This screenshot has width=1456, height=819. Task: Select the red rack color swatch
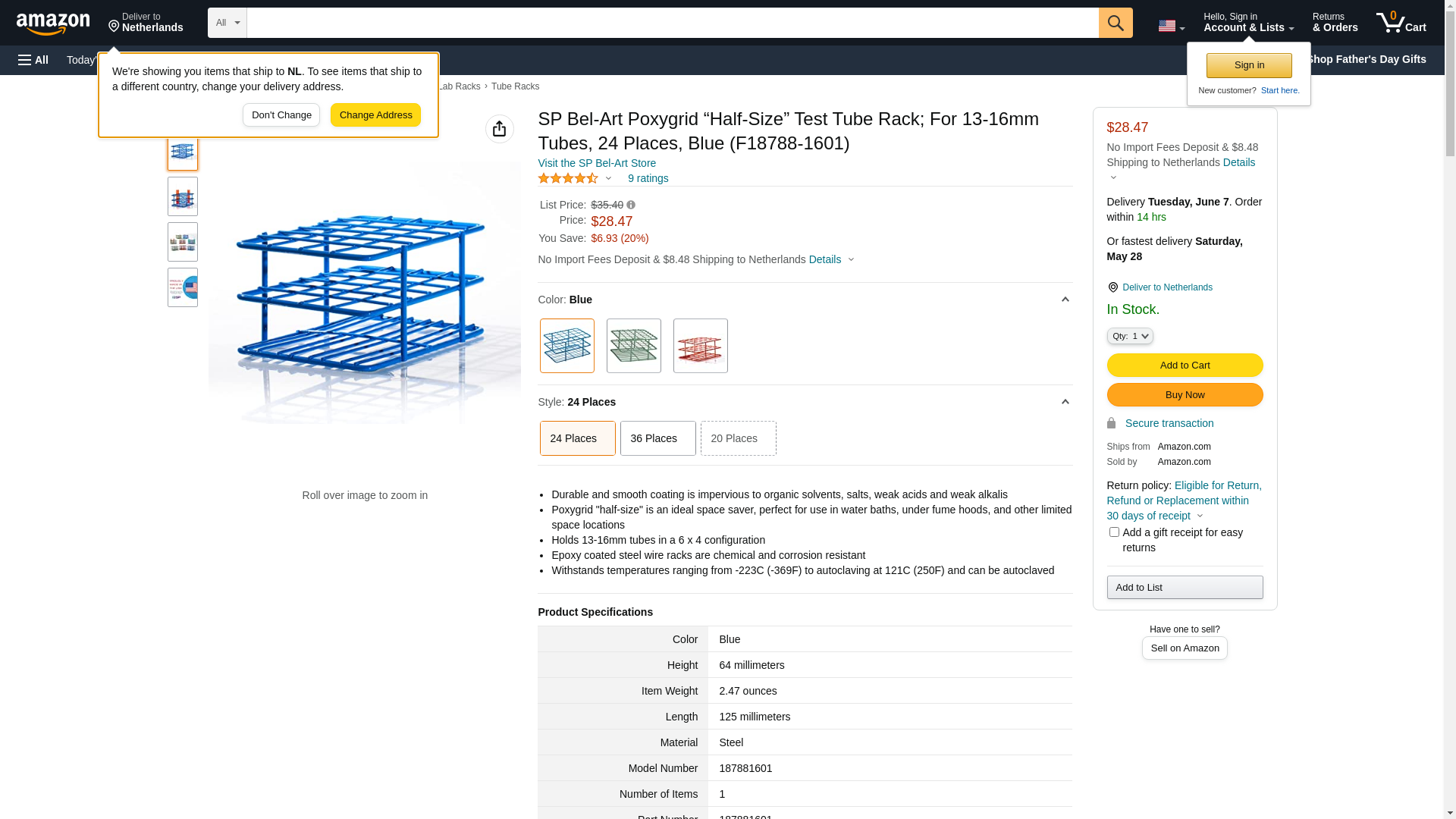(x=700, y=346)
